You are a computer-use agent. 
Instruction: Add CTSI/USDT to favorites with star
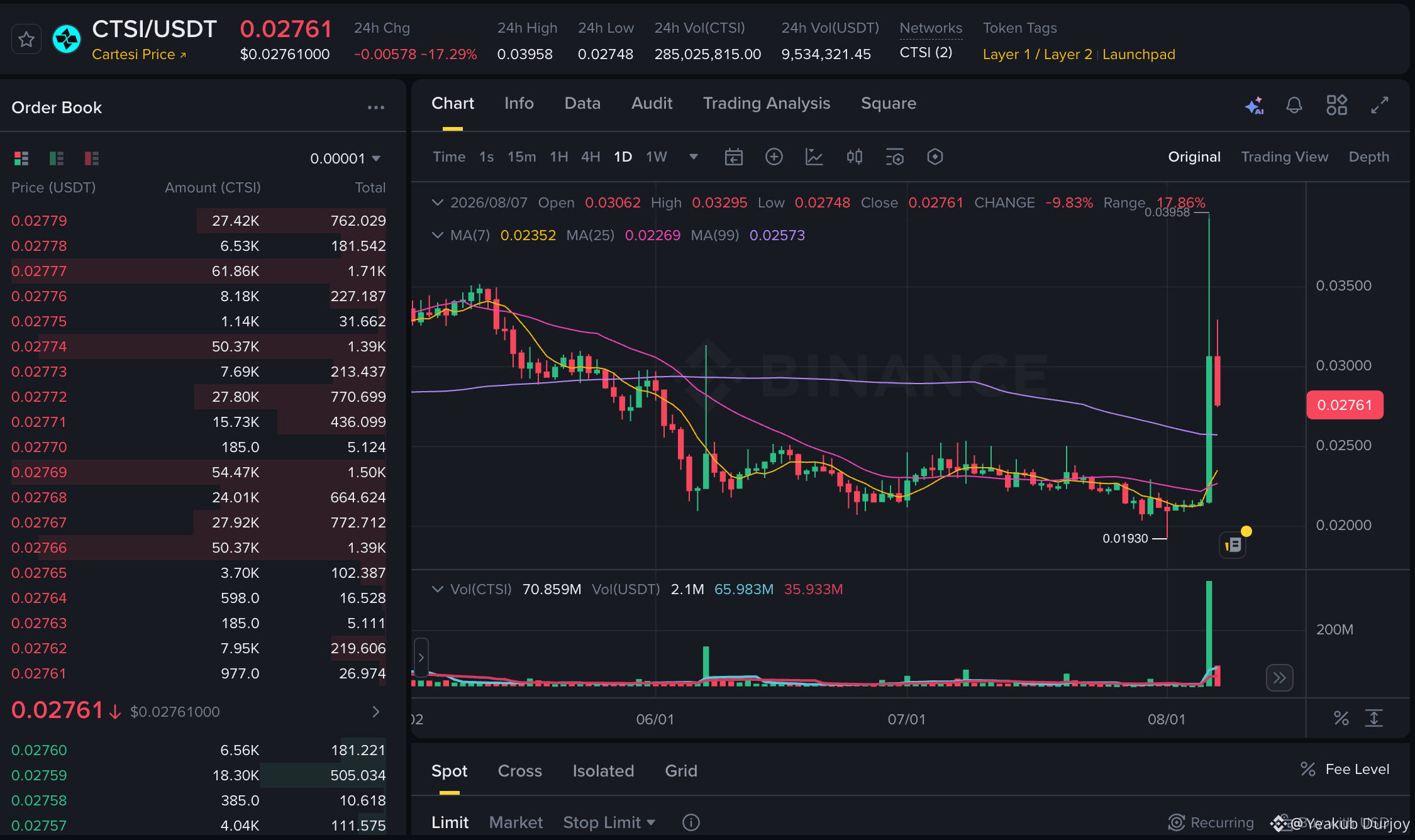[x=26, y=40]
